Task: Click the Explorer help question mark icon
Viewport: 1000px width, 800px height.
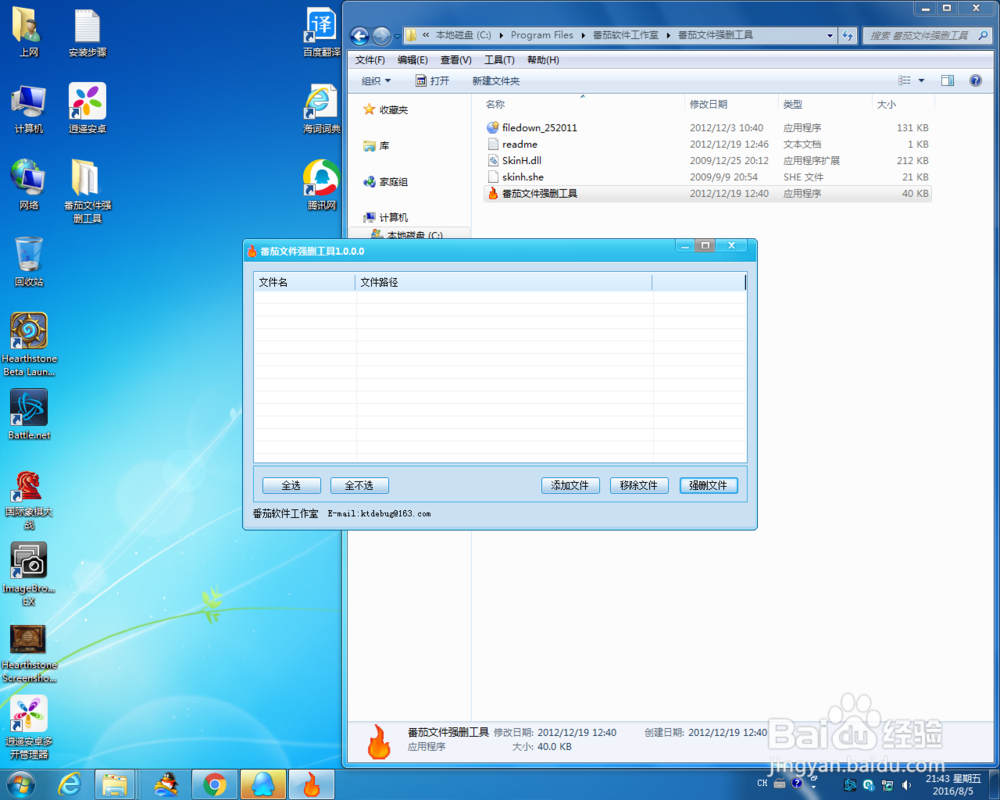Action: click(x=975, y=80)
